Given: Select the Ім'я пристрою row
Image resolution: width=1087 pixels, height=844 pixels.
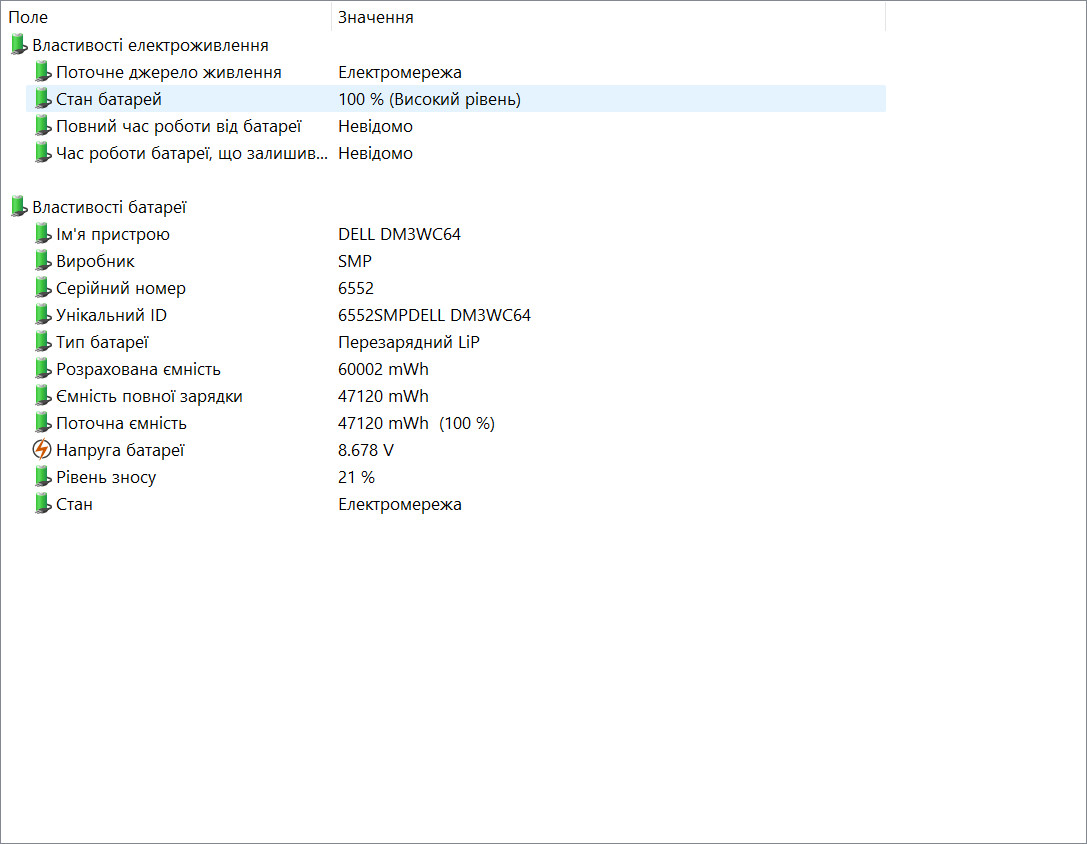Looking at the screenshot, I should click(455, 234).
